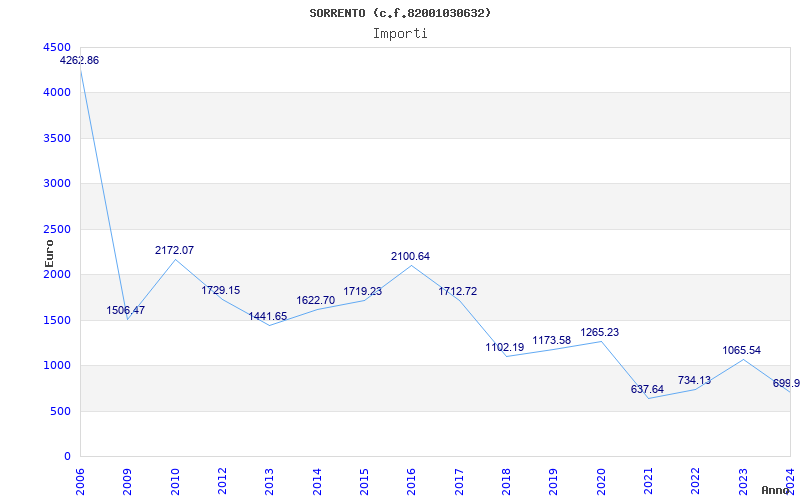
Task: Click the 2016 x-axis year label
Action: [x=412, y=481]
